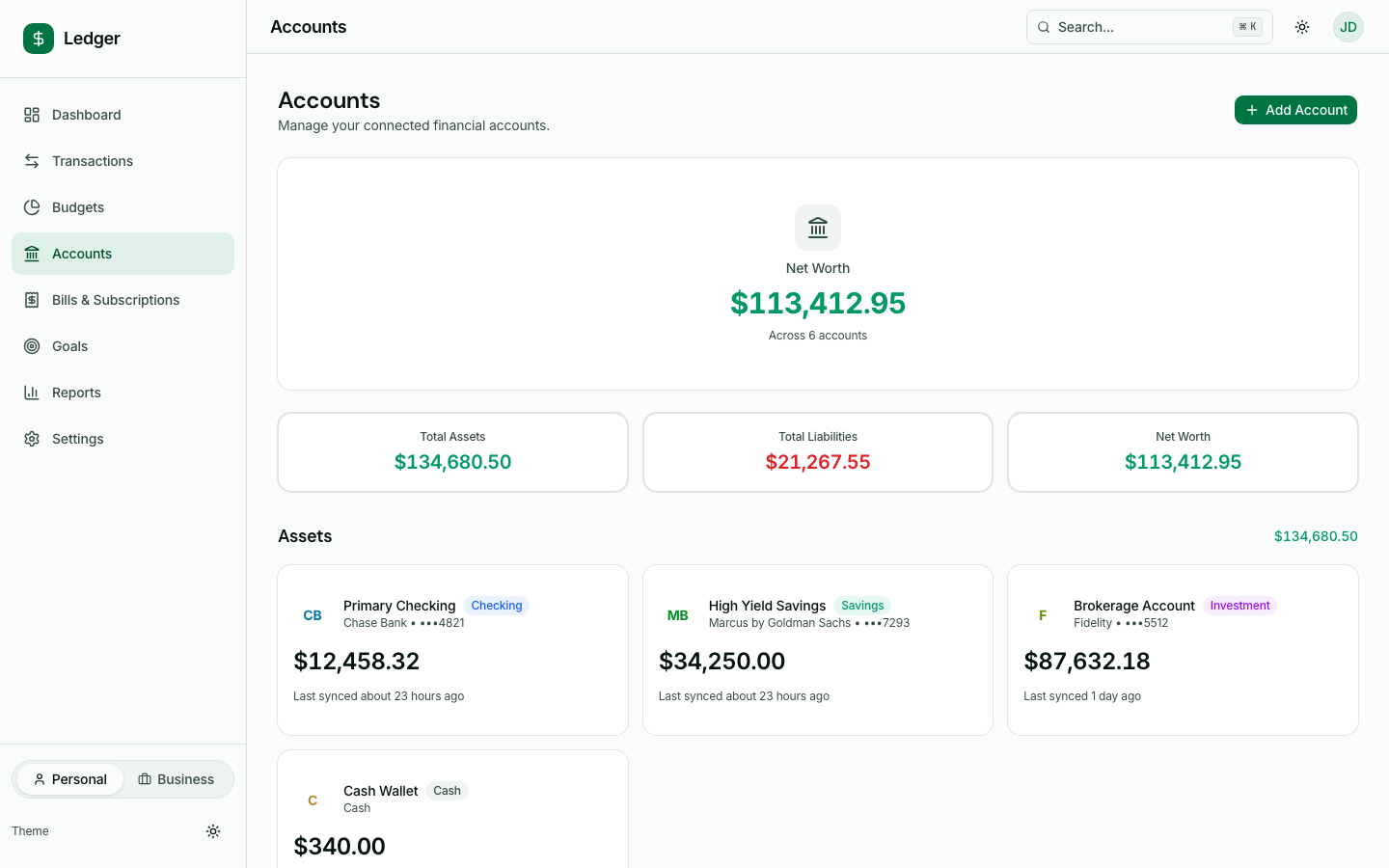Click the Total Liabilities amount

pos(817,461)
